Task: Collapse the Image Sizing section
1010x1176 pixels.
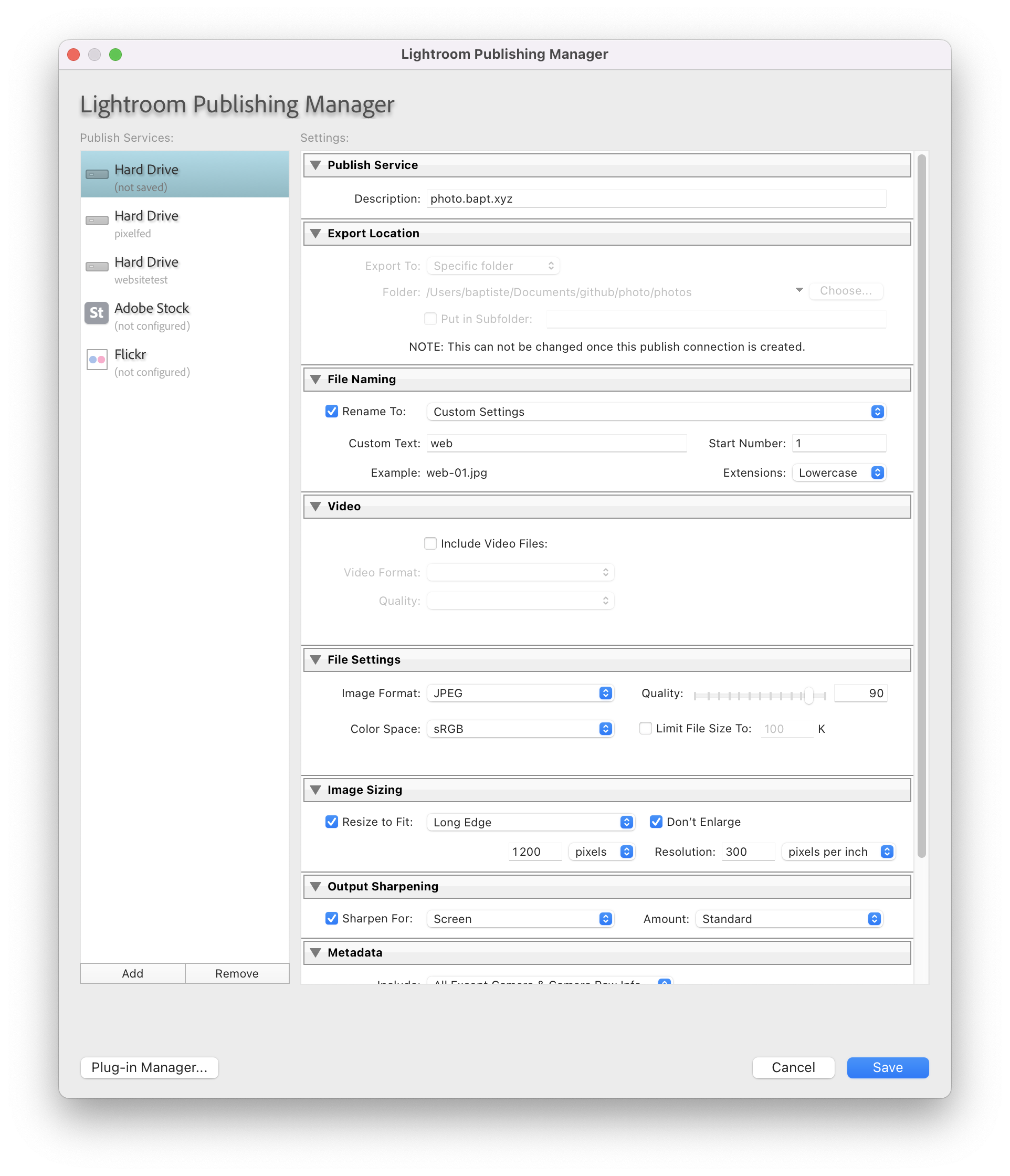Action: 316,790
